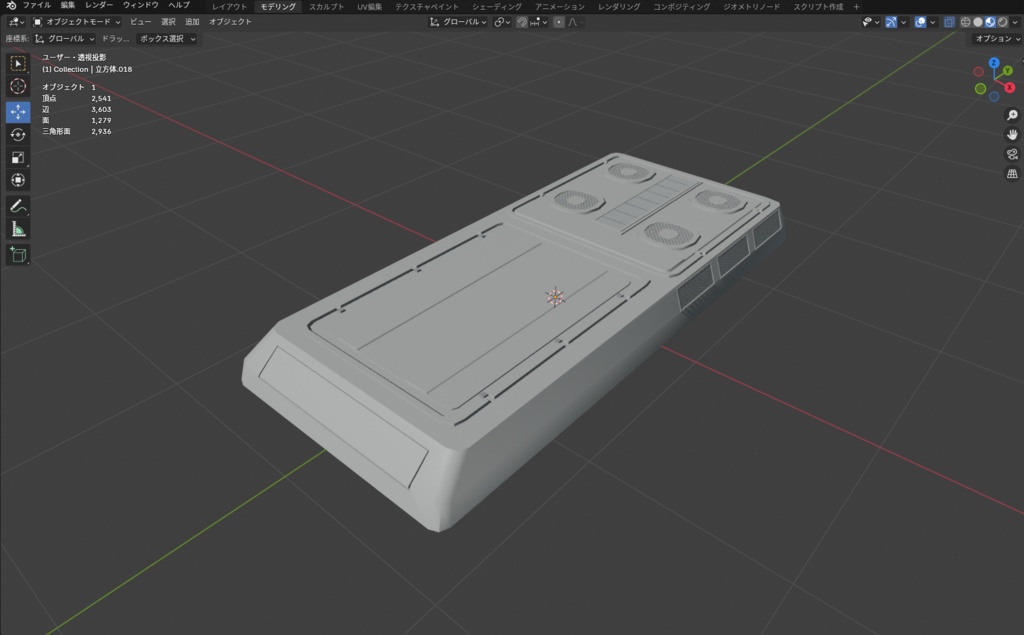
Task: Open the 編集 menu
Action: [68, 5]
